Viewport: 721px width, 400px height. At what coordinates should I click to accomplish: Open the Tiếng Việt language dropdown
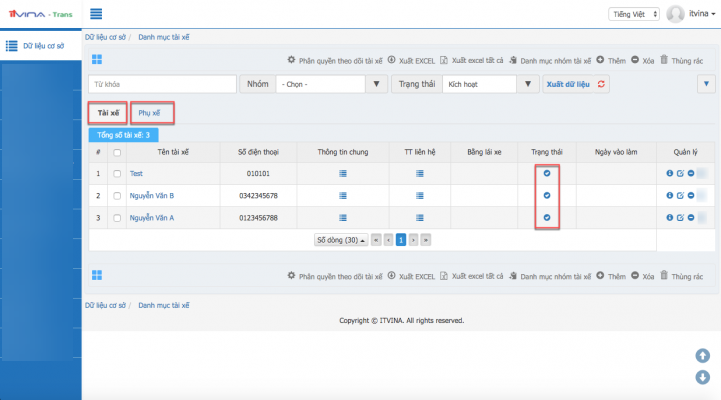click(x=634, y=14)
